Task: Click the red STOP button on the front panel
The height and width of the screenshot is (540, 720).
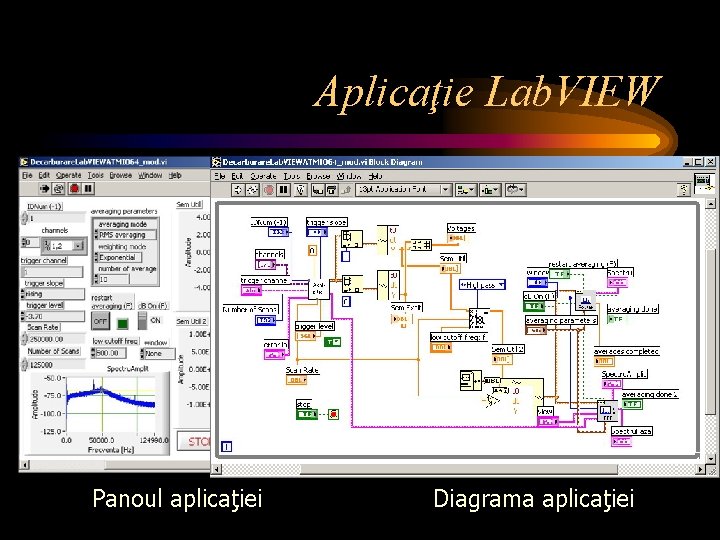Action: click(194, 441)
